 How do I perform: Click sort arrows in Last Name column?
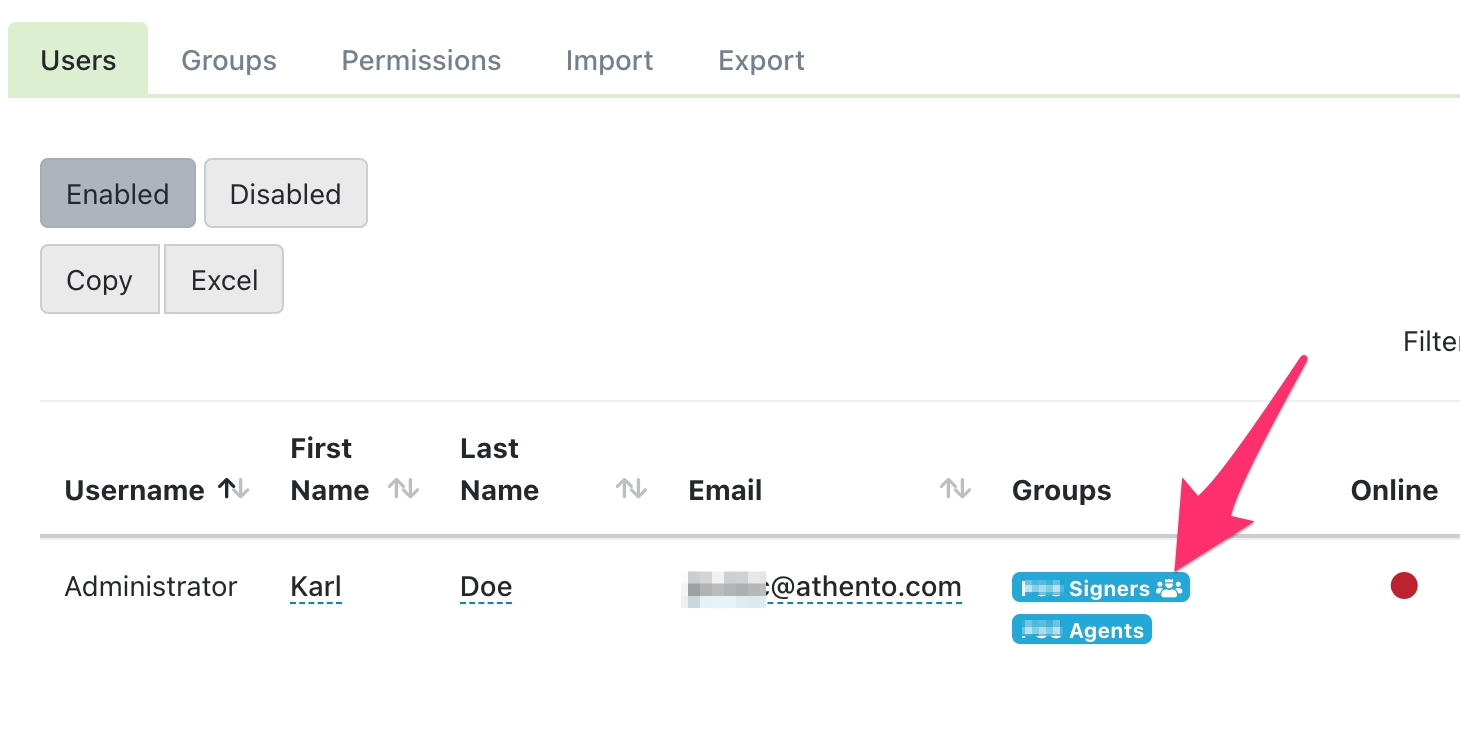[x=631, y=489]
